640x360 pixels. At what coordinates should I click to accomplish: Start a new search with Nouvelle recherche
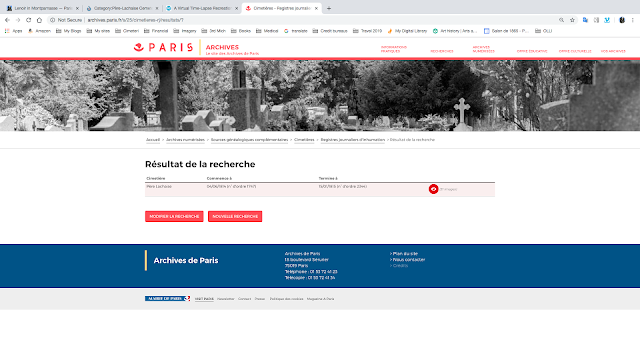click(235, 216)
